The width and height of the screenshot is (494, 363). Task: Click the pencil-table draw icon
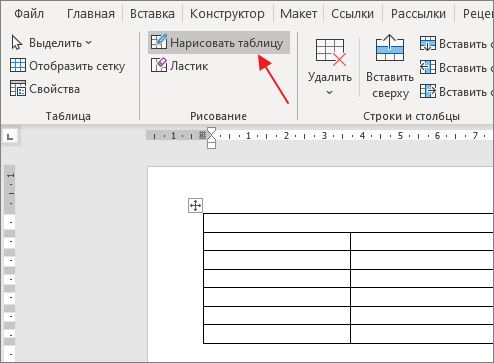[x=159, y=42]
